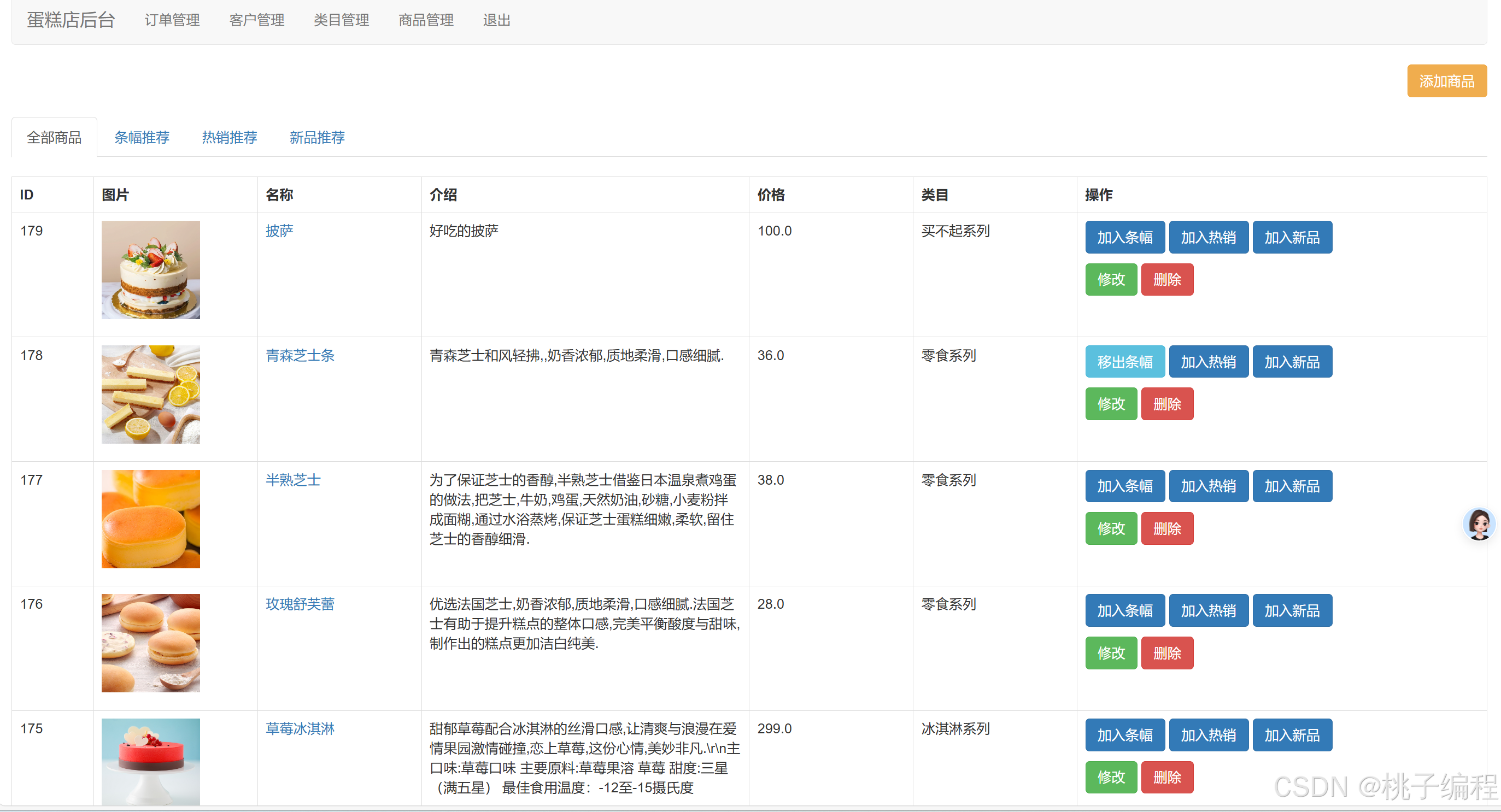Image resolution: width=1501 pixels, height=812 pixels.
Task: Switch to the 热销推荐 tab
Action: click(229, 138)
